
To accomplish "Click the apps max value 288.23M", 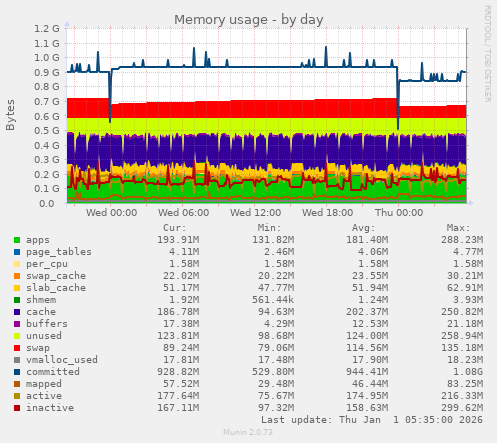I will [x=462, y=240].
